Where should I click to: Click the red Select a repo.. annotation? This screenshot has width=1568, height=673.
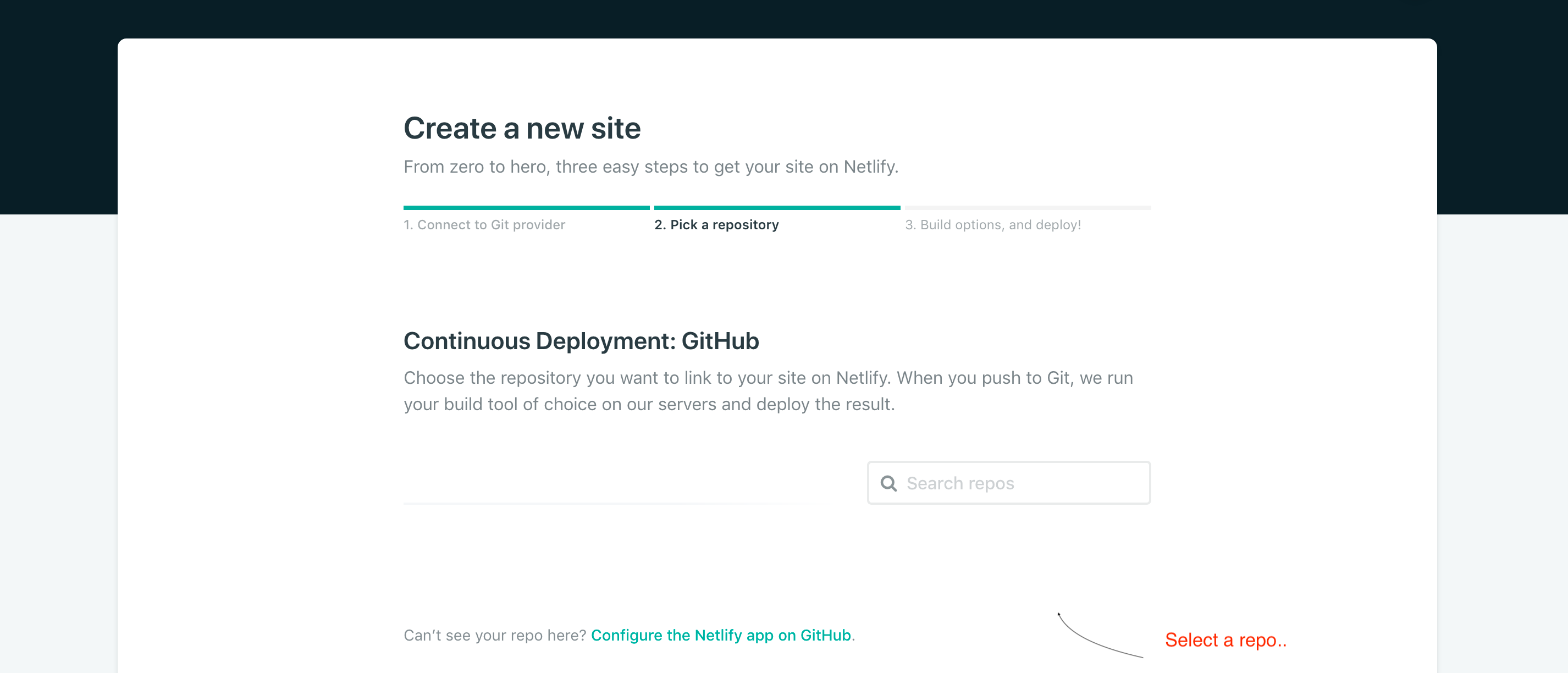[1225, 639]
